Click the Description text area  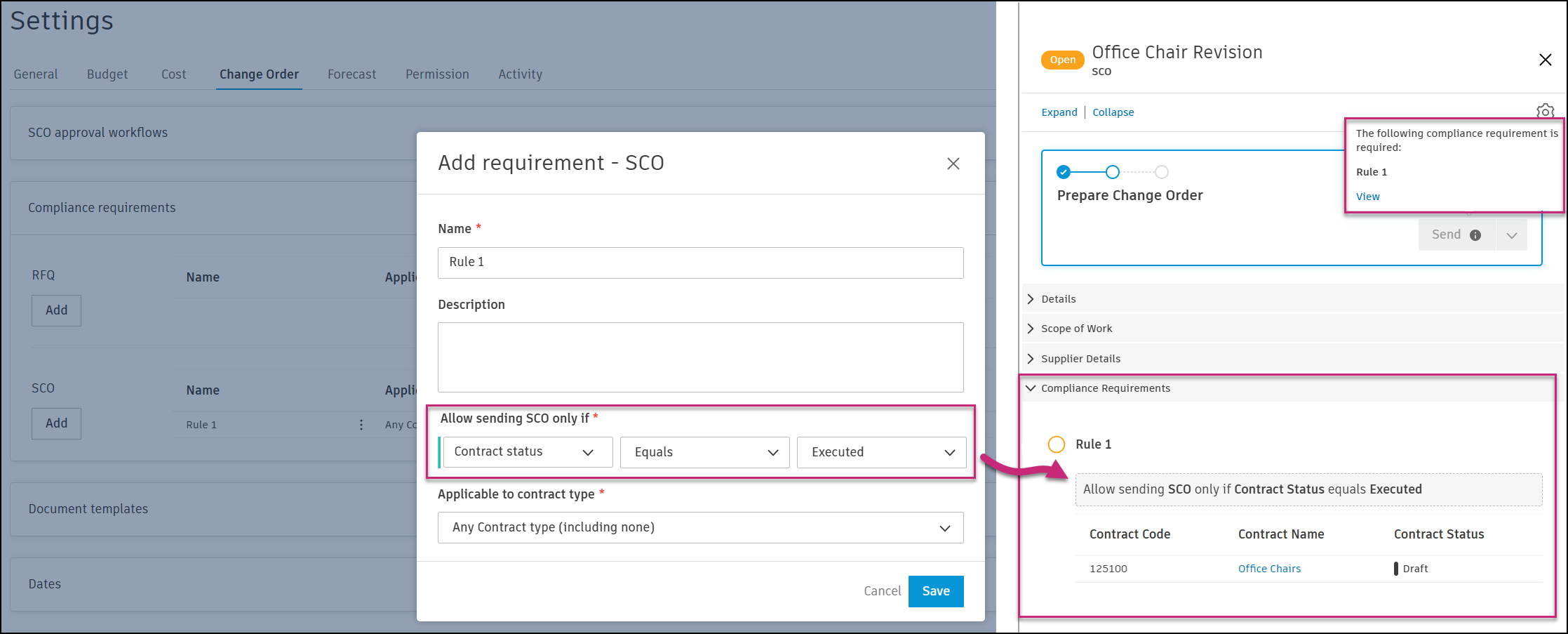pos(700,357)
